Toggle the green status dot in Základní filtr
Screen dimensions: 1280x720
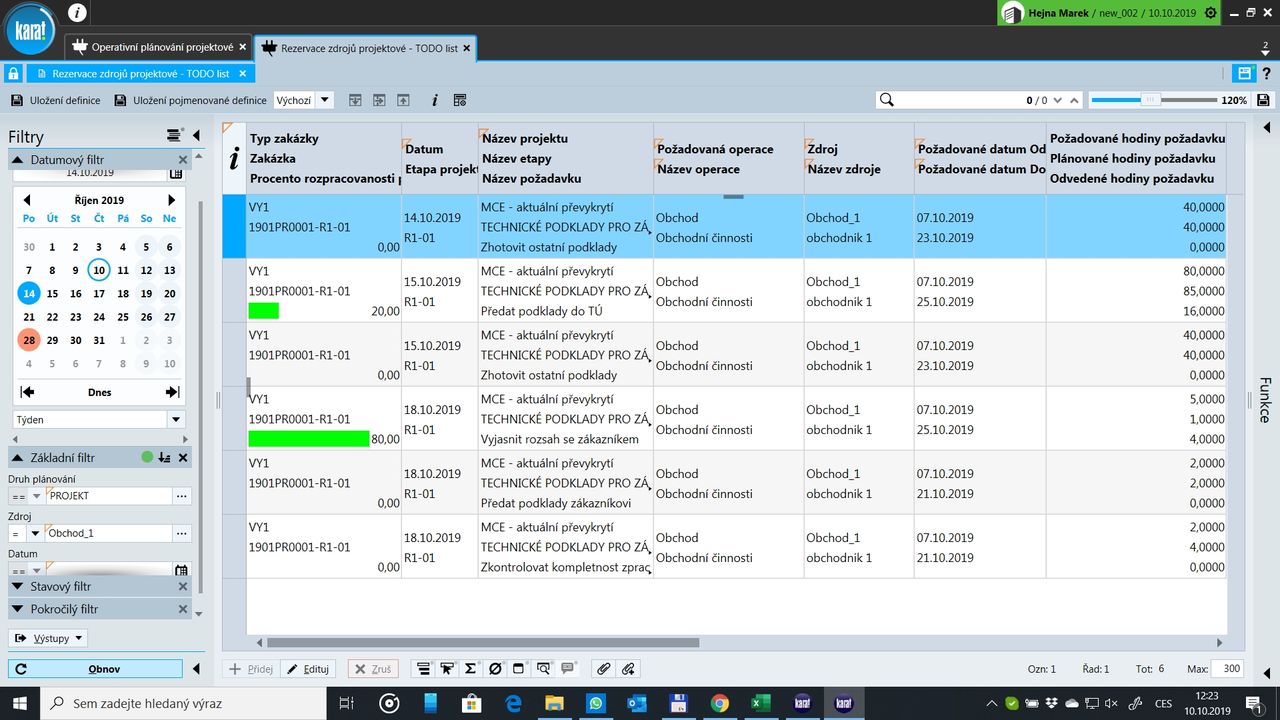tap(147, 457)
